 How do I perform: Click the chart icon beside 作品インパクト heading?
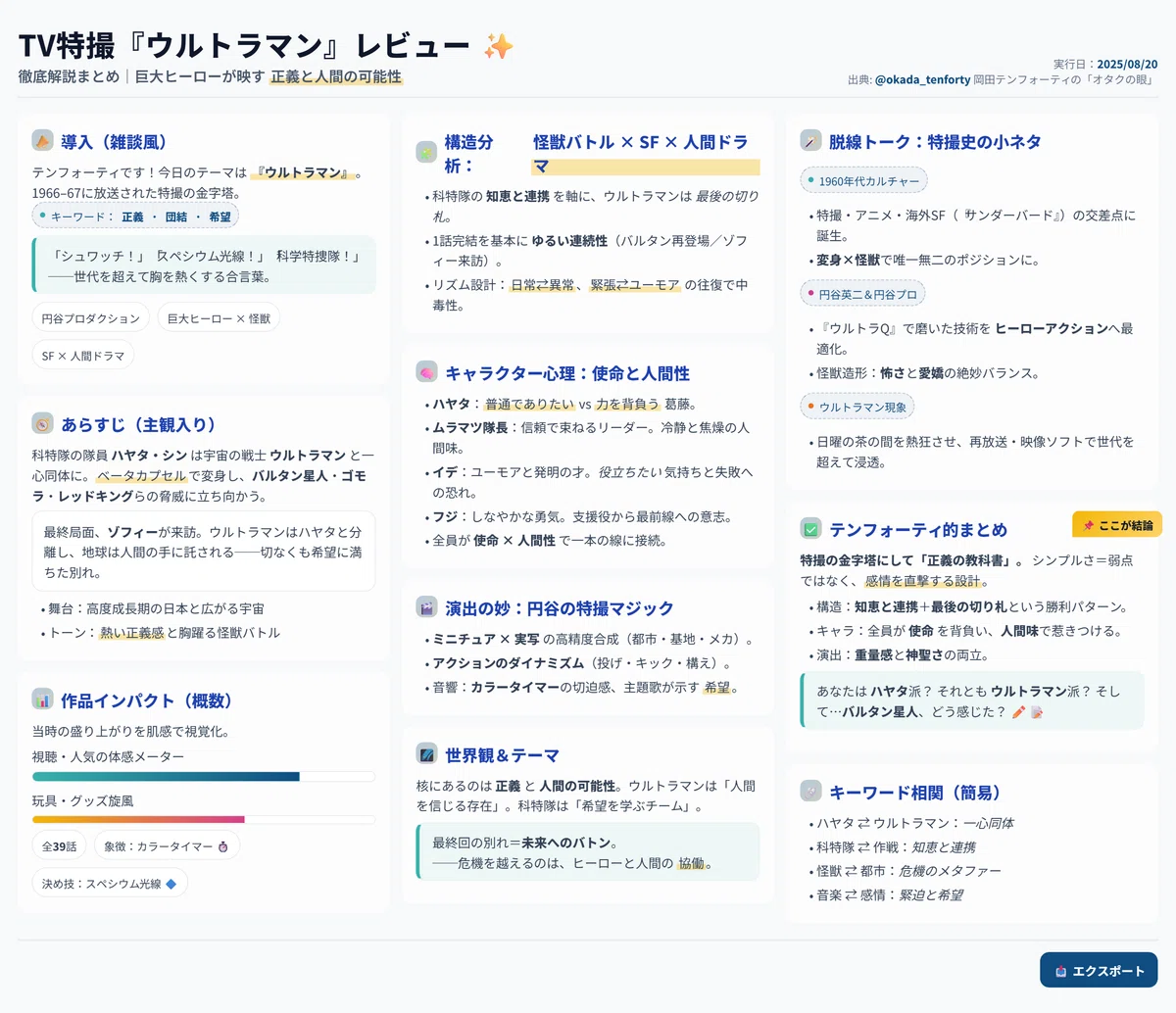tap(42, 699)
